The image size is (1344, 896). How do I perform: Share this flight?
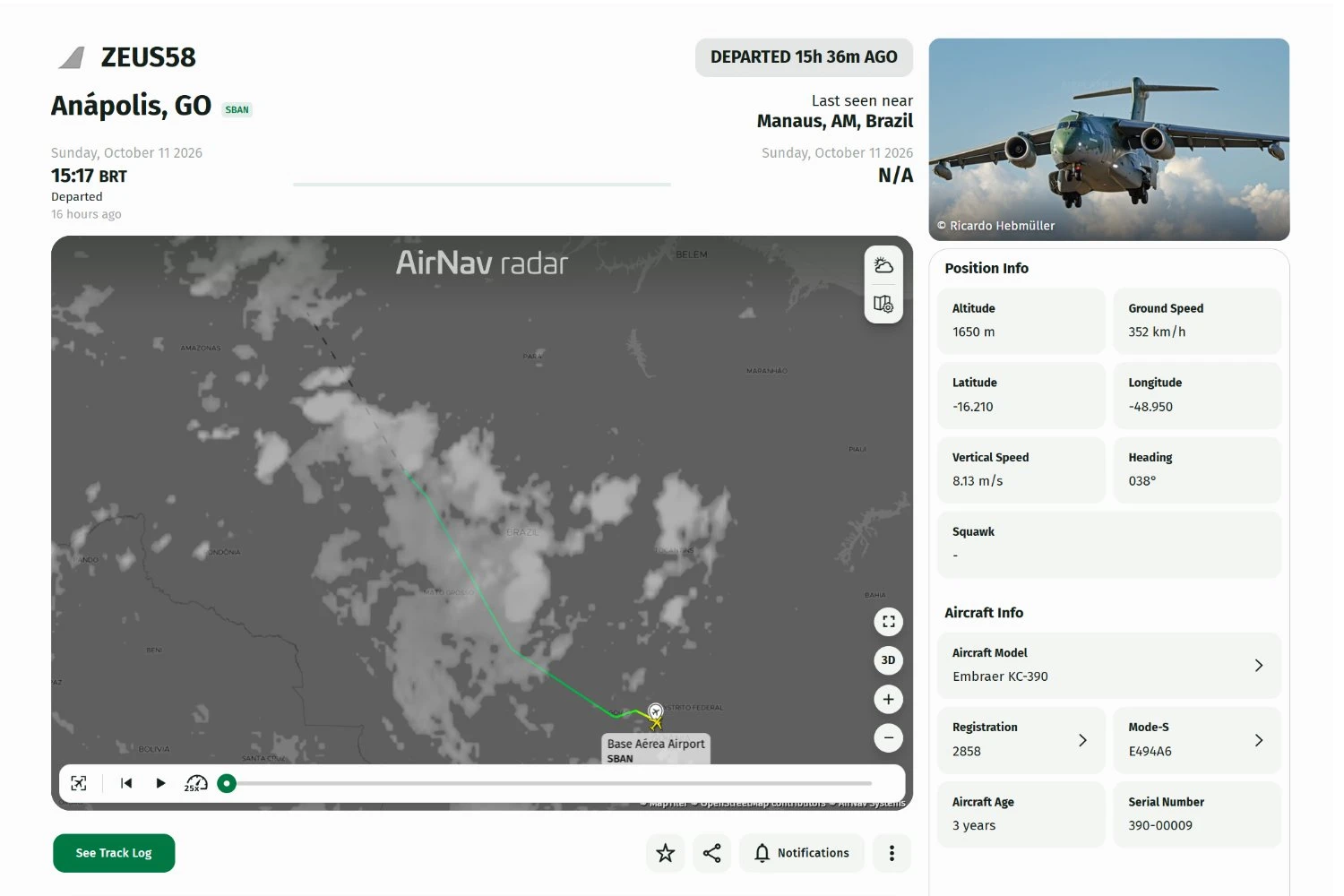(711, 853)
